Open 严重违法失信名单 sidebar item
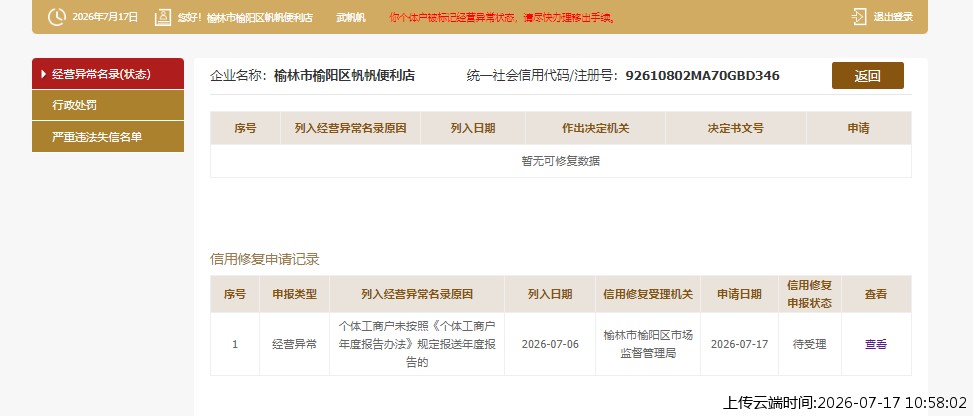Image resolution: width=973 pixels, height=416 pixels. click(x=108, y=137)
